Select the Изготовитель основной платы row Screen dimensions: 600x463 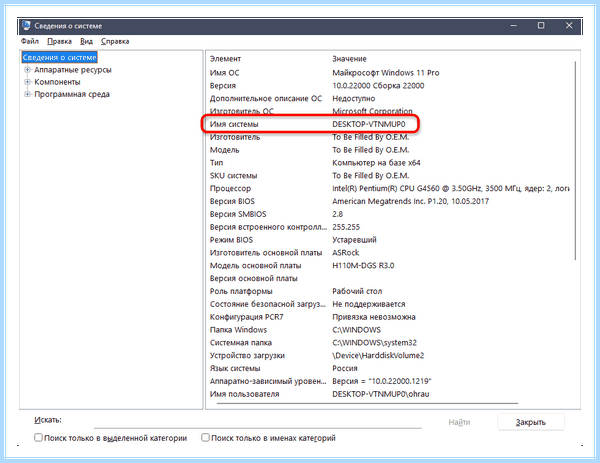(390, 253)
